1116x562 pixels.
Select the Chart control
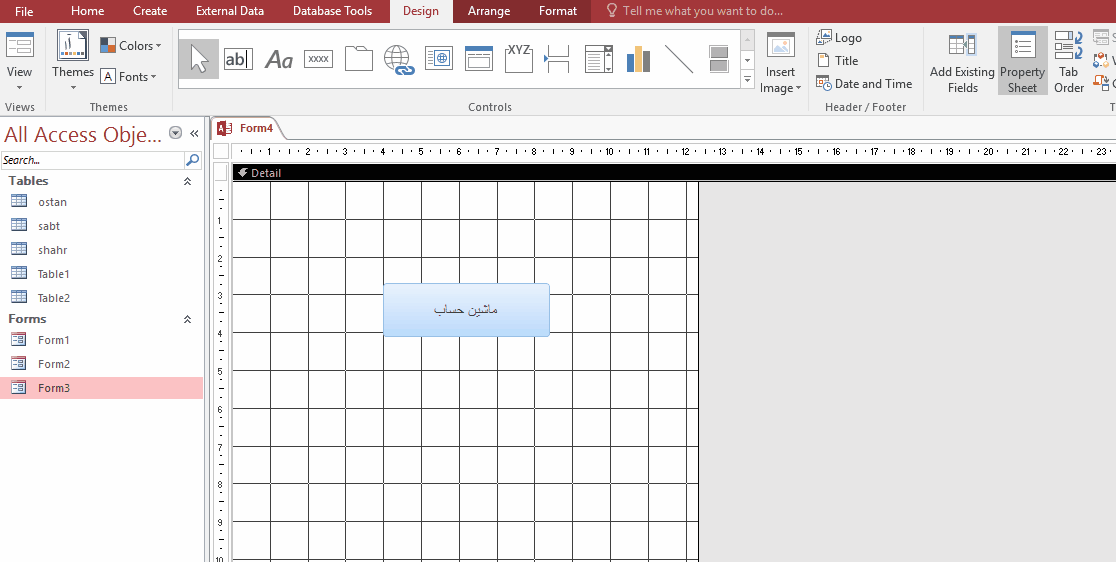pos(639,59)
